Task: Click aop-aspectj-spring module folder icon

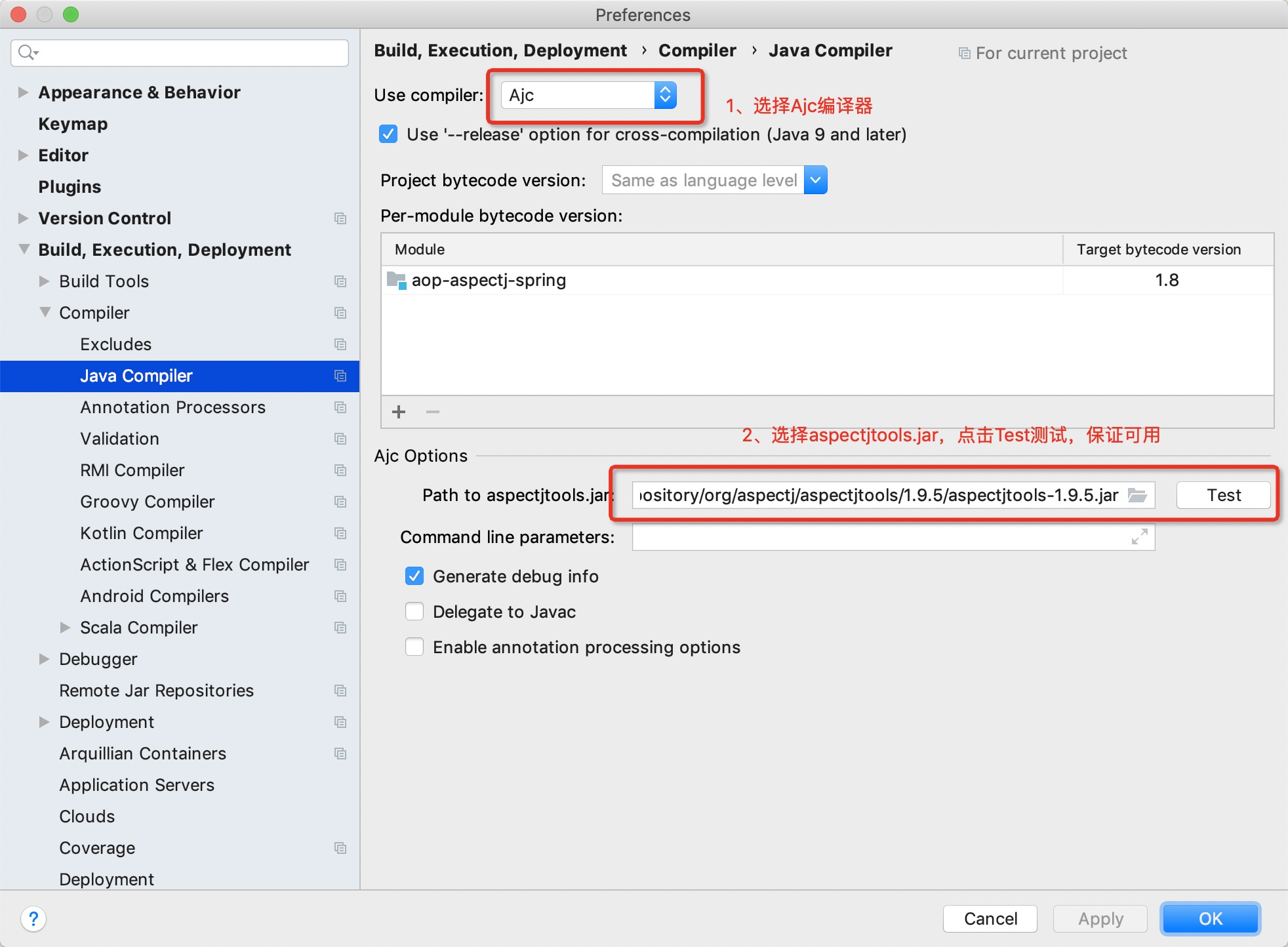Action: pyautogui.click(x=397, y=281)
